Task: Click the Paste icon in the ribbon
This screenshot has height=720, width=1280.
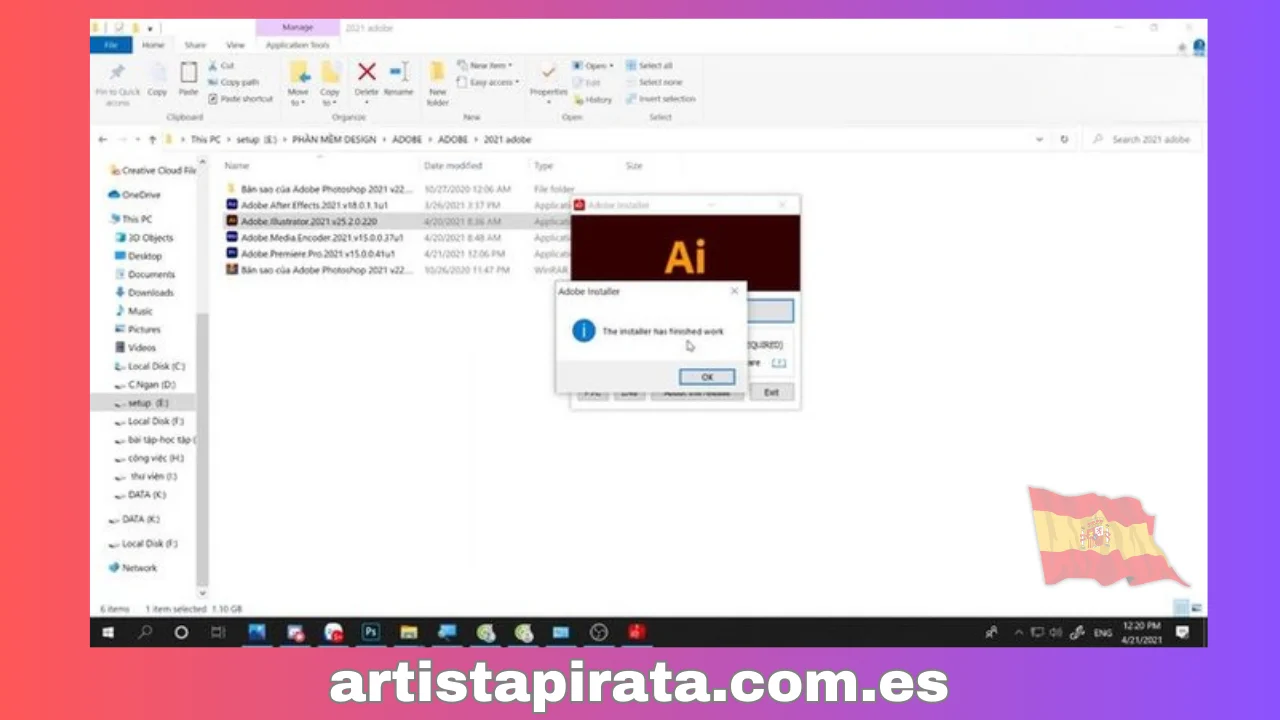Action: point(188,72)
